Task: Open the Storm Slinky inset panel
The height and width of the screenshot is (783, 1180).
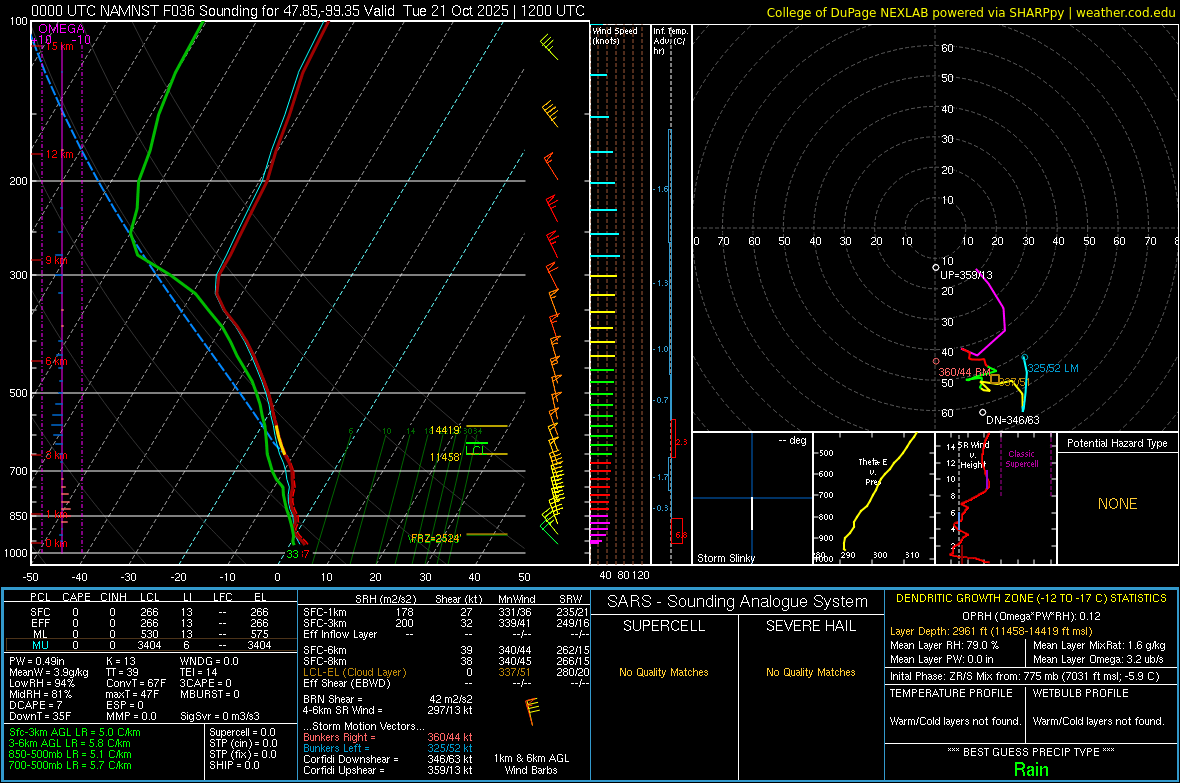Action: 752,498
